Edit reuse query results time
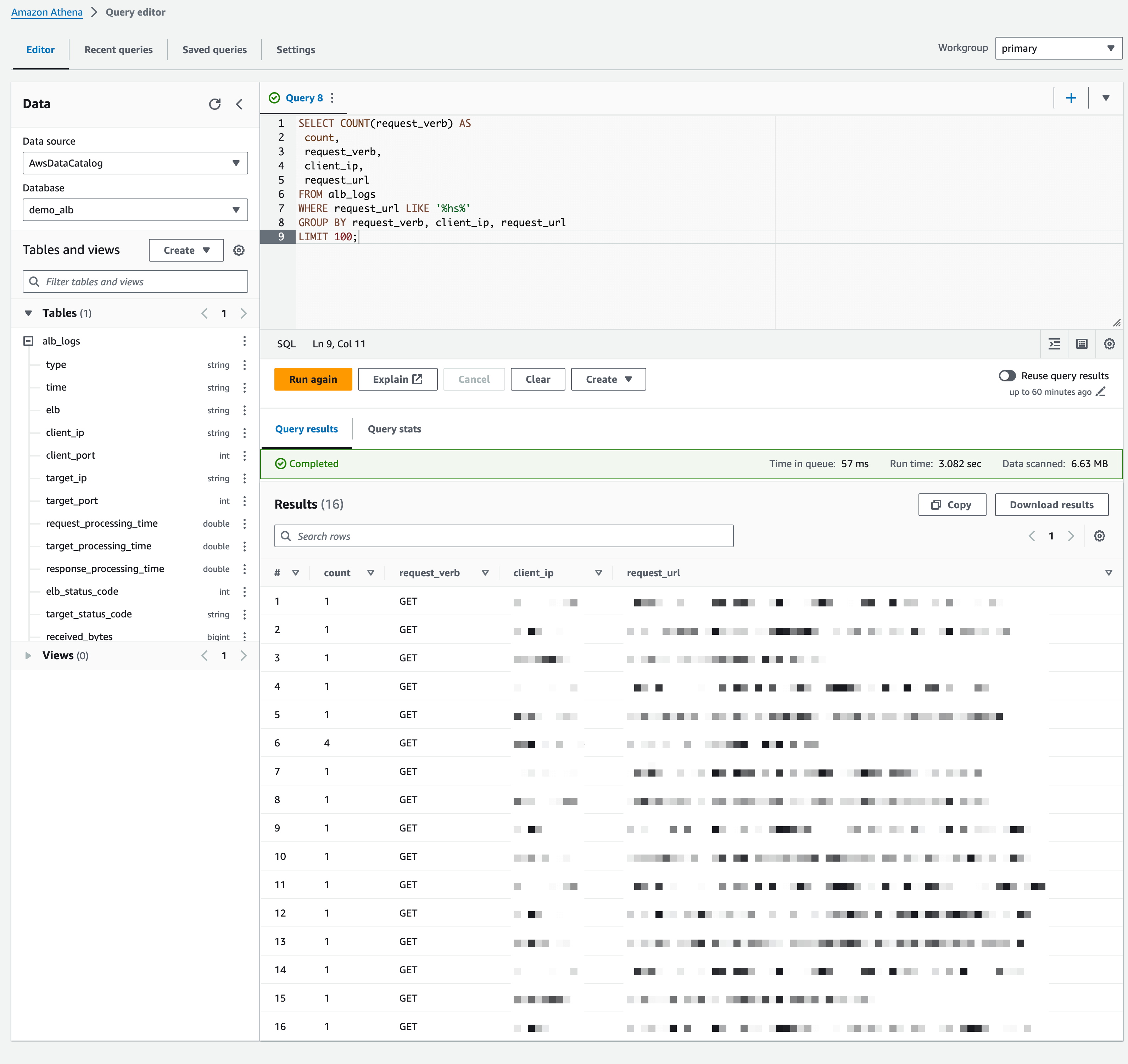1128x1064 pixels. tap(1101, 392)
